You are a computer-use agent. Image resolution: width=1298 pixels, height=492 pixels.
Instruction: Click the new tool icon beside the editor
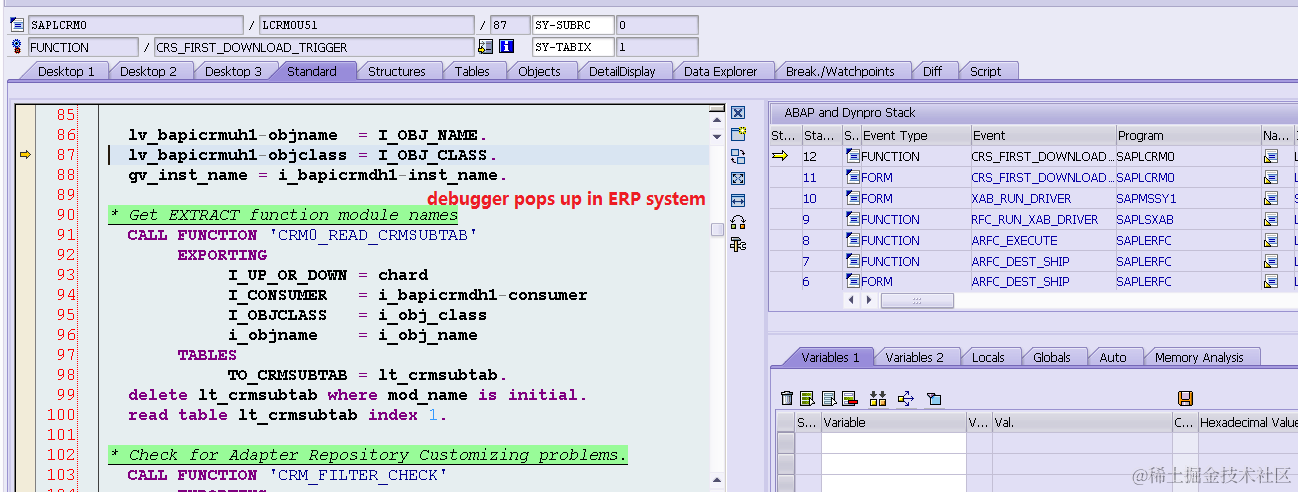point(738,134)
